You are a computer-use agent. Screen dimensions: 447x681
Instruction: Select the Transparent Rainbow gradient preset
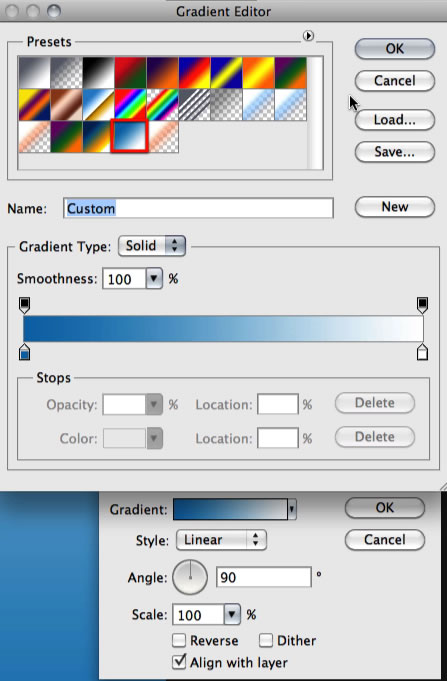[163, 105]
